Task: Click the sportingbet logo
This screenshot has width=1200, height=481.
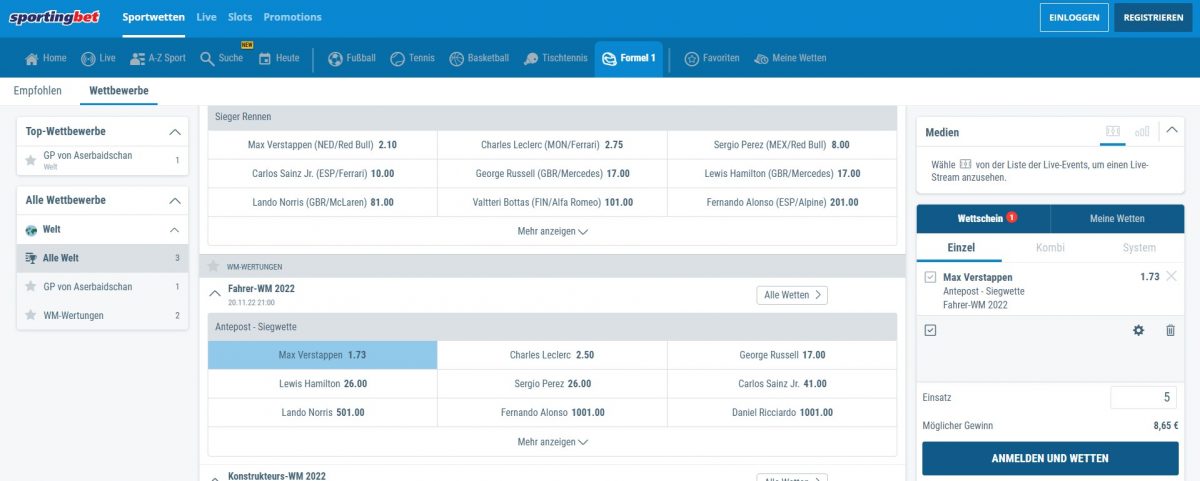Action: pos(54,17)
